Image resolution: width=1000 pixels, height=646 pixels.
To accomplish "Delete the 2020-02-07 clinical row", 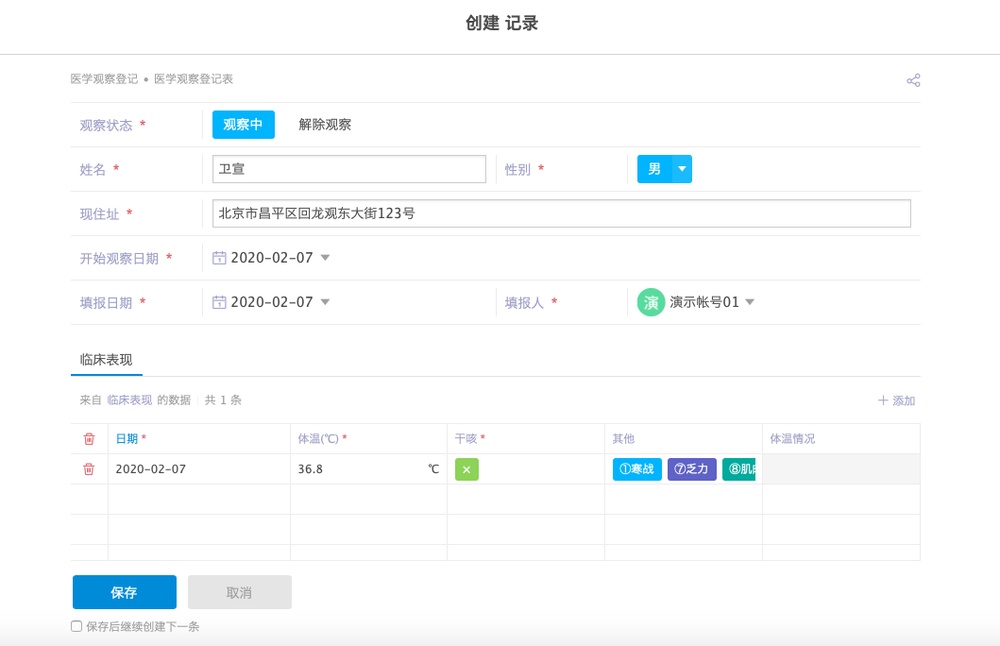I will [x=89, y=469].
